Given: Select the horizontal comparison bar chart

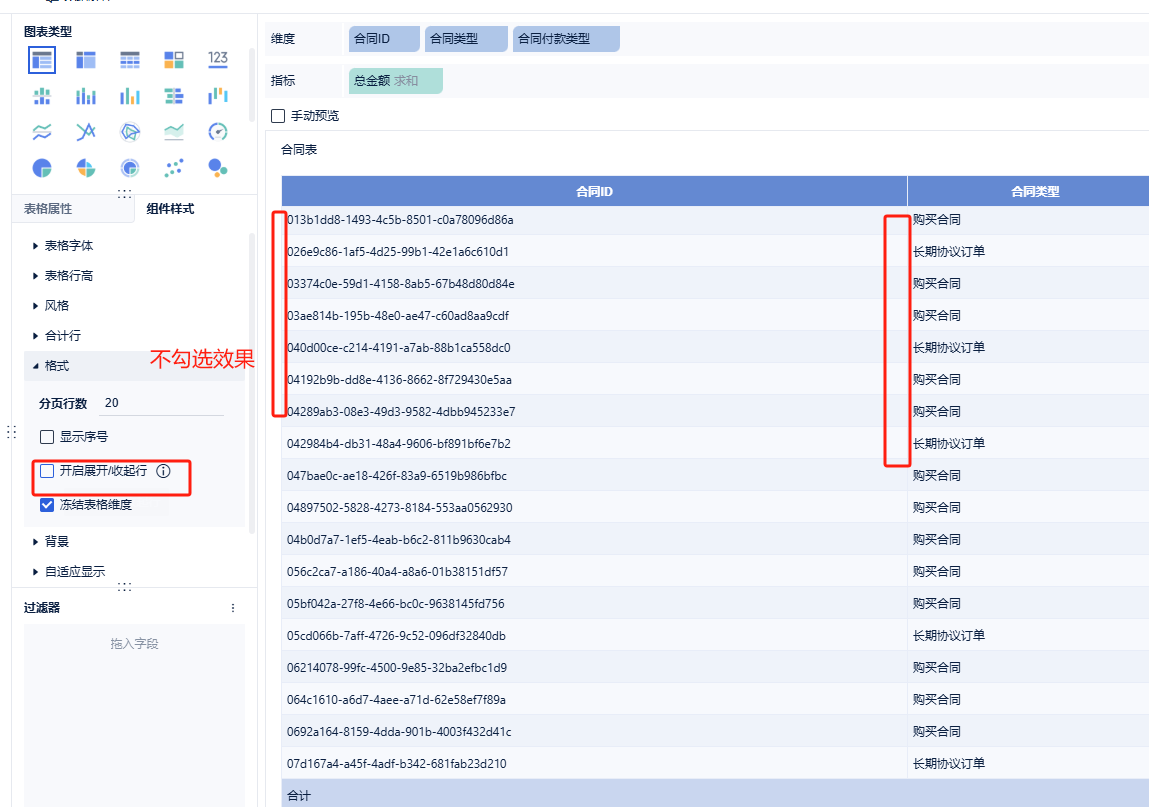Looking at the screenshot, I should click(174, 96).
